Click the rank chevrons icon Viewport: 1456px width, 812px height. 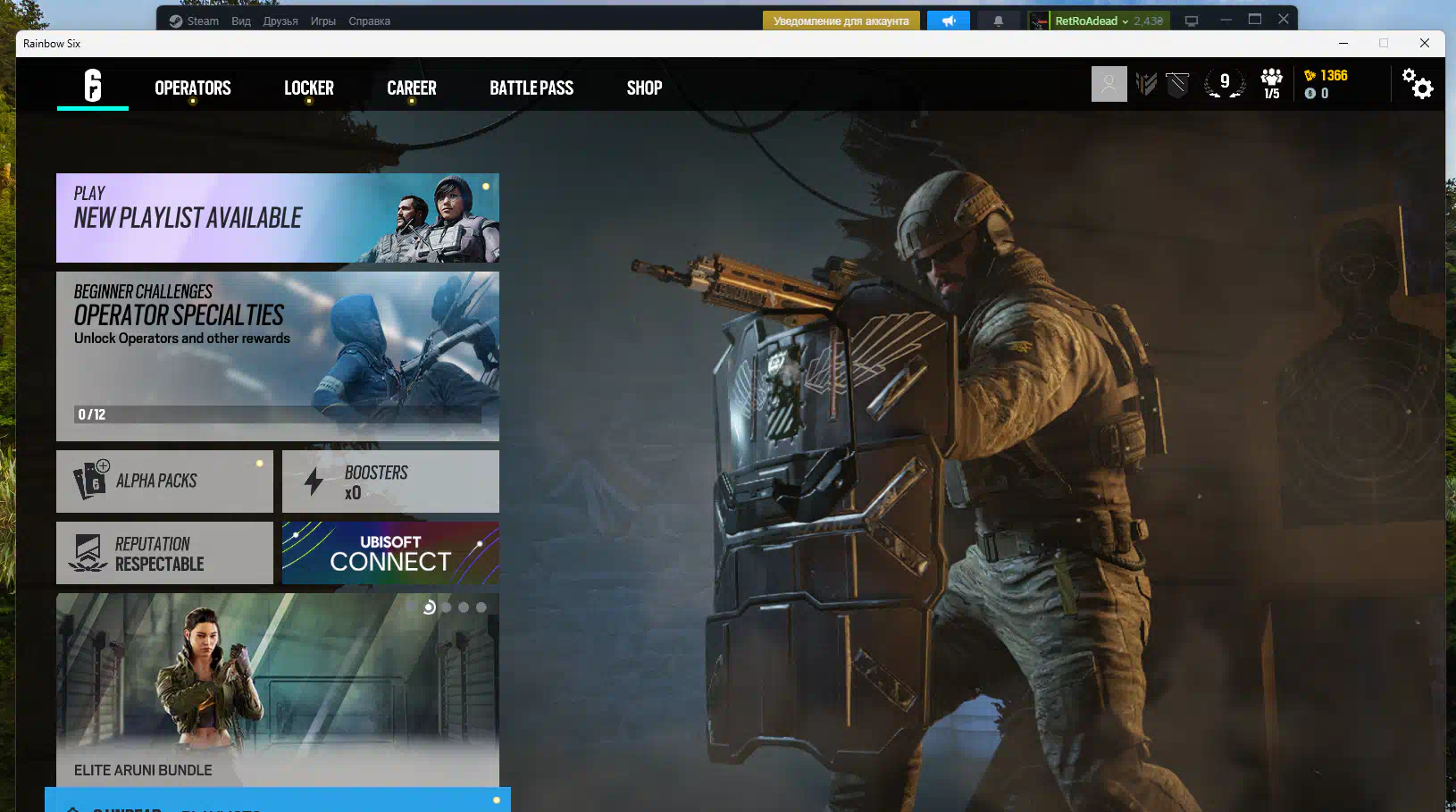pos(1146,84)
